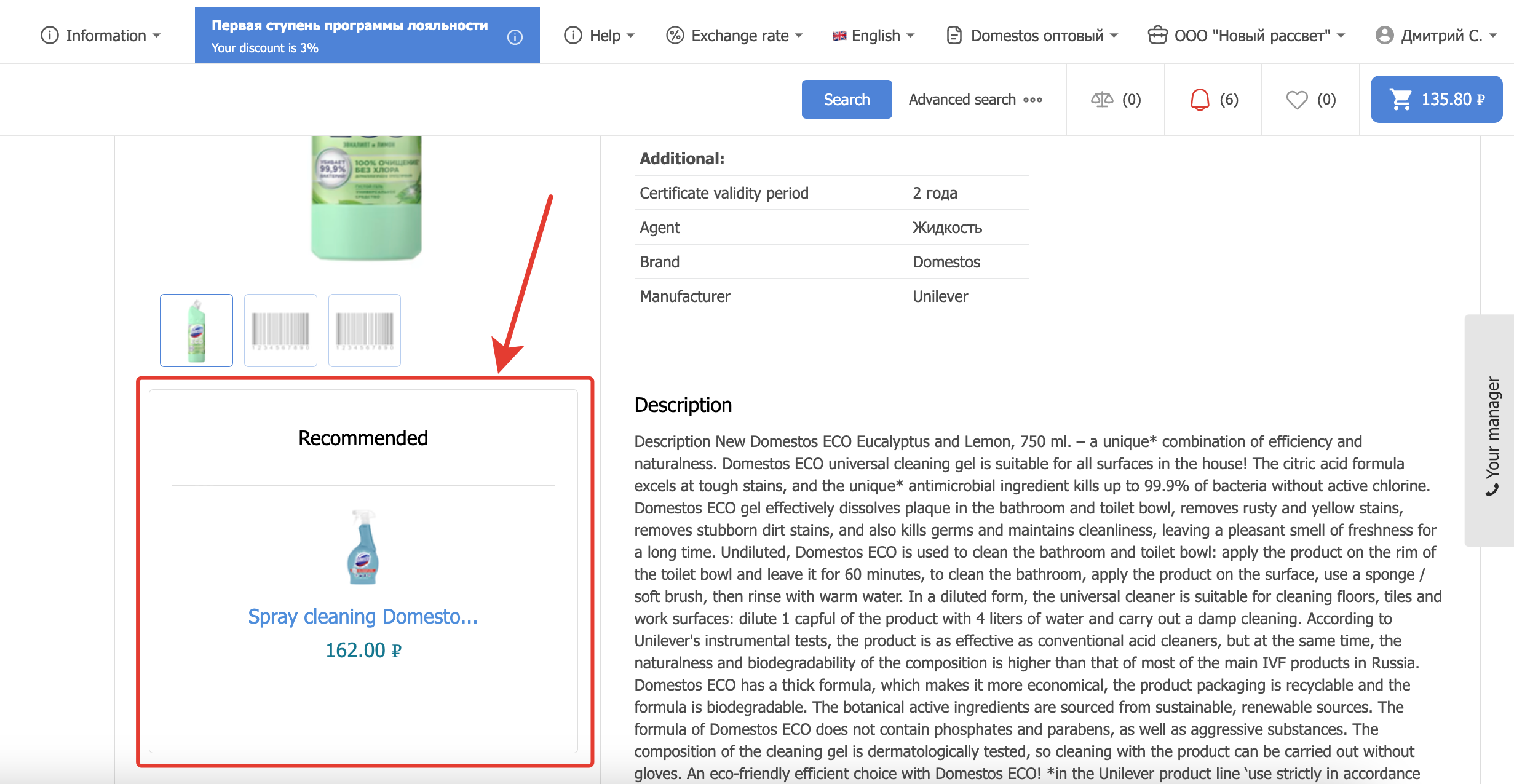Screen dimensions: 1514x784
Task: Open the Help menu
Action: 599,36
